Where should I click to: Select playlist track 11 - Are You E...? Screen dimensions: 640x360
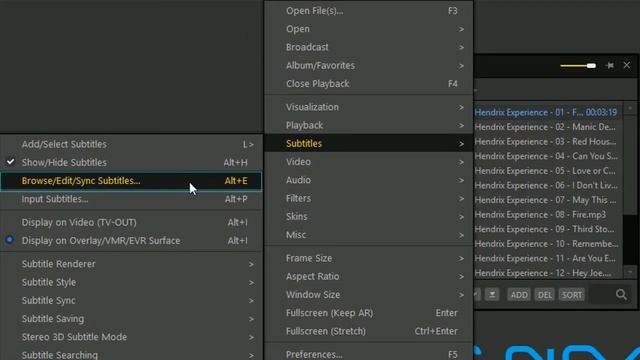[x=548, y=258]
